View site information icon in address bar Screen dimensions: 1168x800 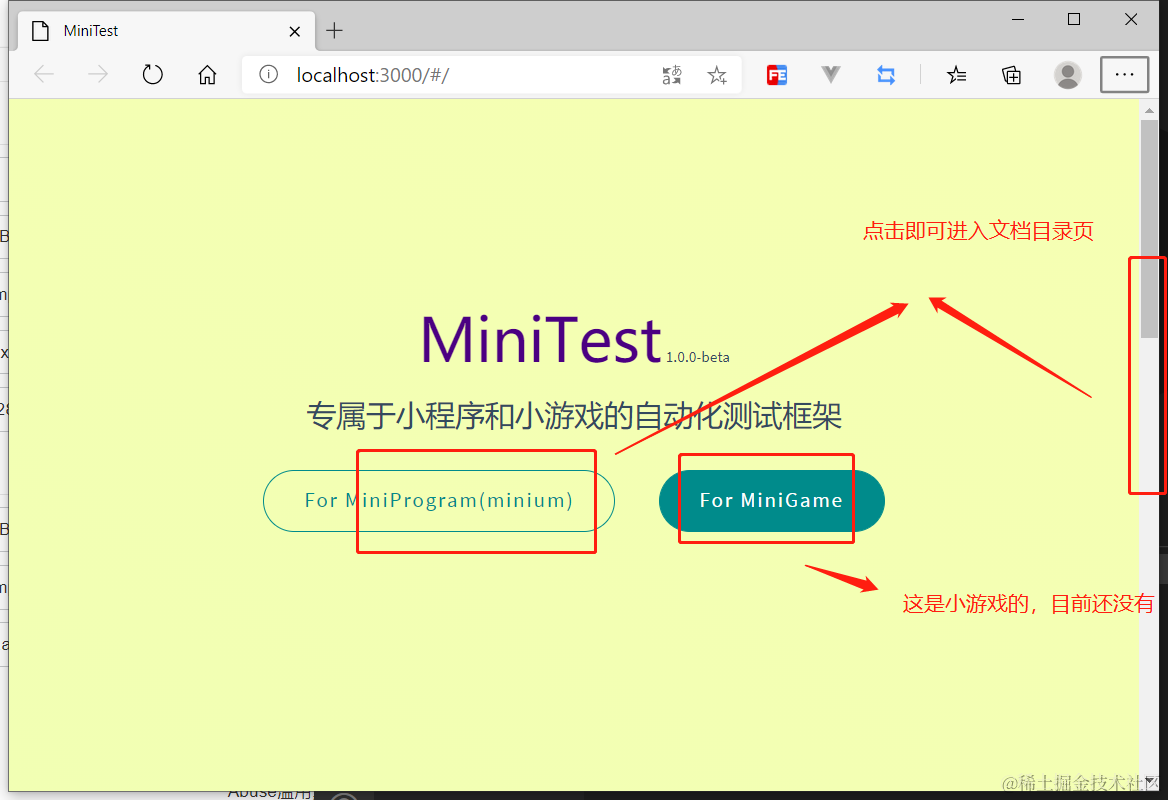point(268,74)
